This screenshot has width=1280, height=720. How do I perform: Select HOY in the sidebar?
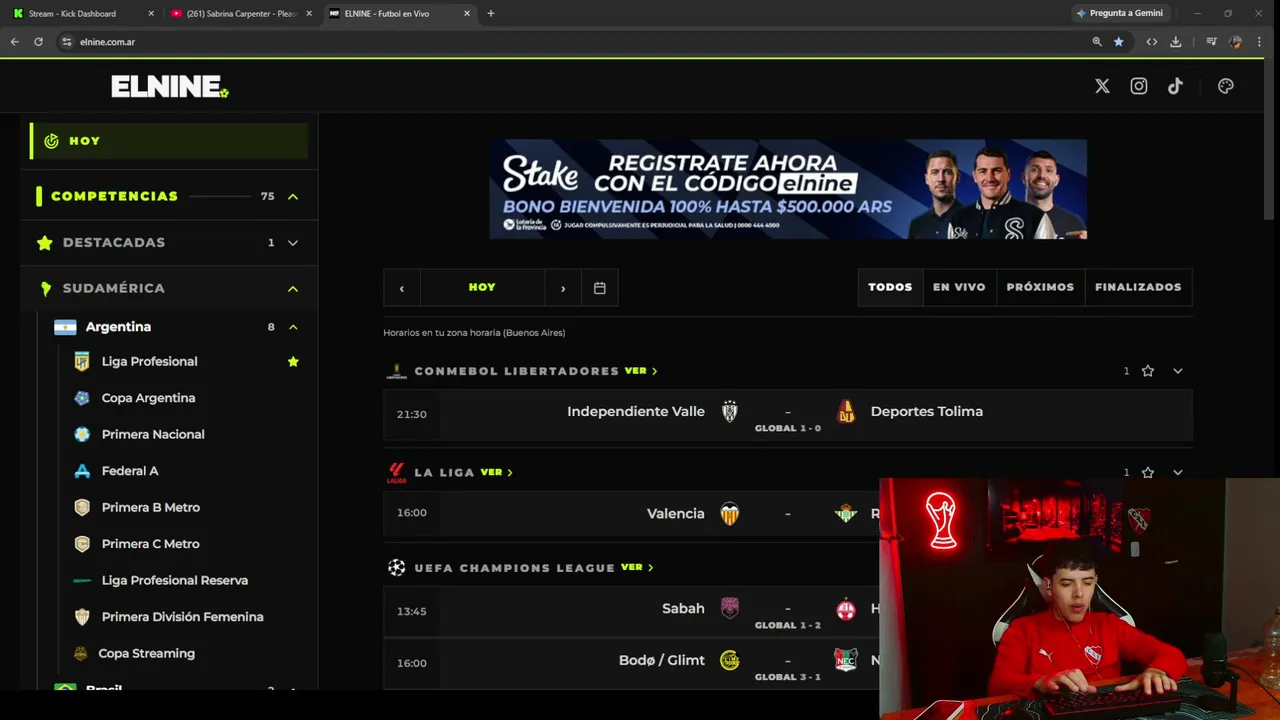pyautogui.click(x=169, y=141)
